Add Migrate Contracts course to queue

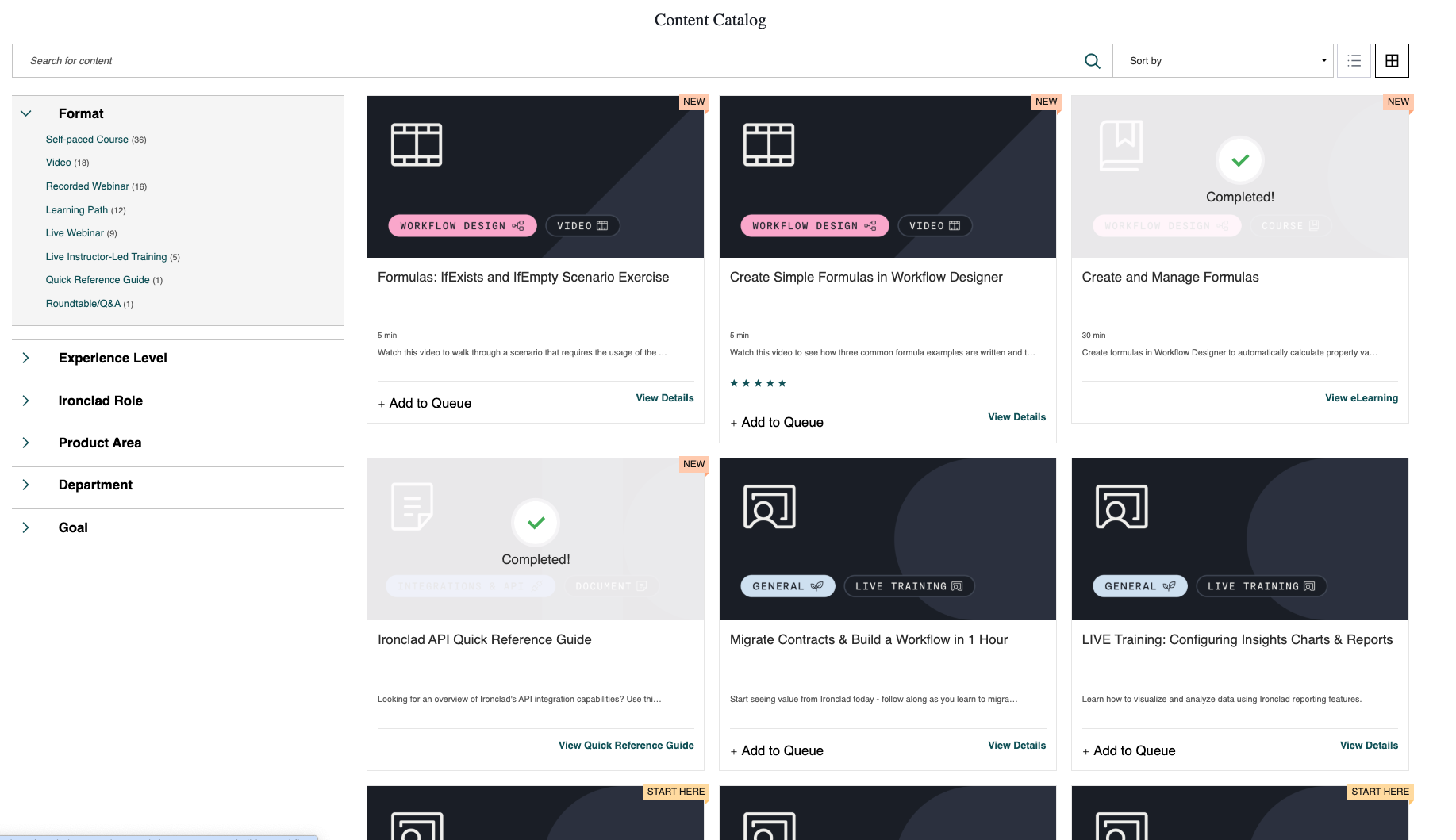tap(777, 751)
